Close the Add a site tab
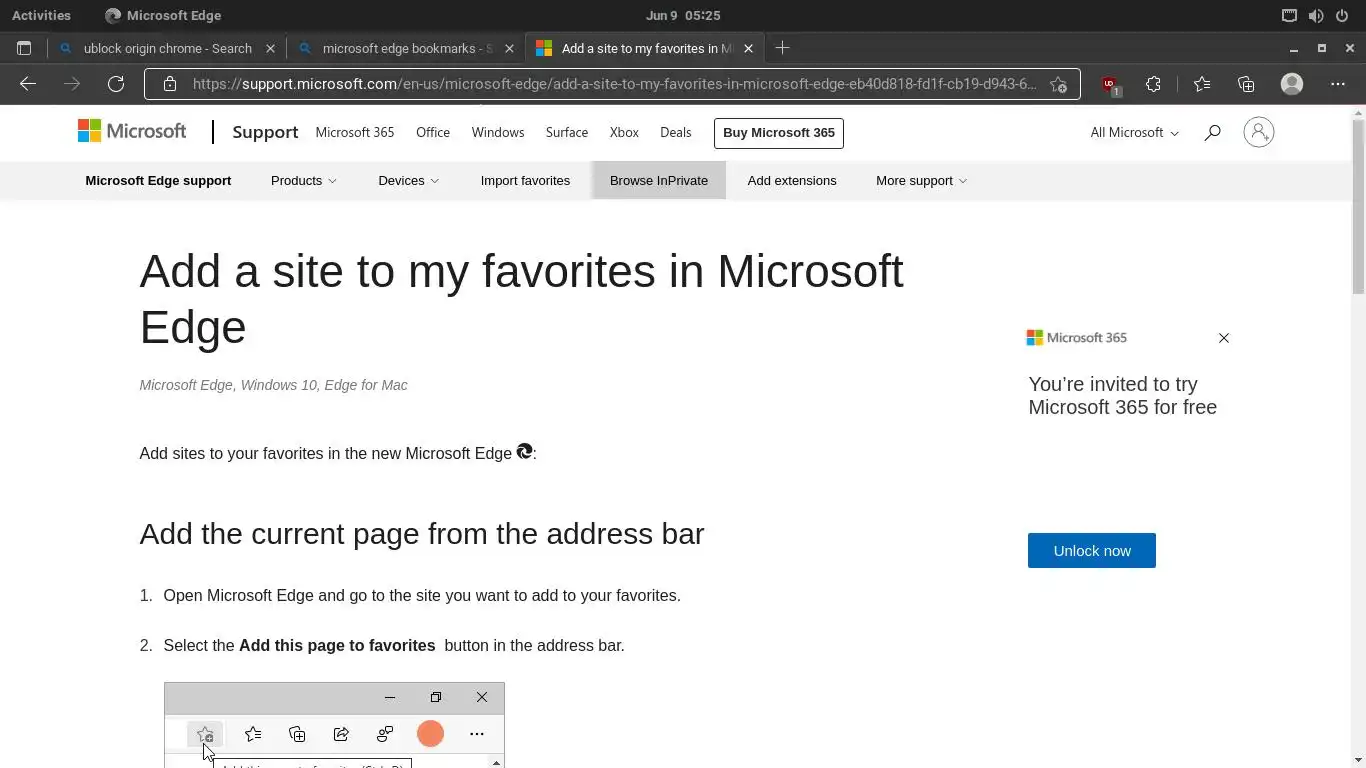 pyautogui.click(x=749, y=48)
